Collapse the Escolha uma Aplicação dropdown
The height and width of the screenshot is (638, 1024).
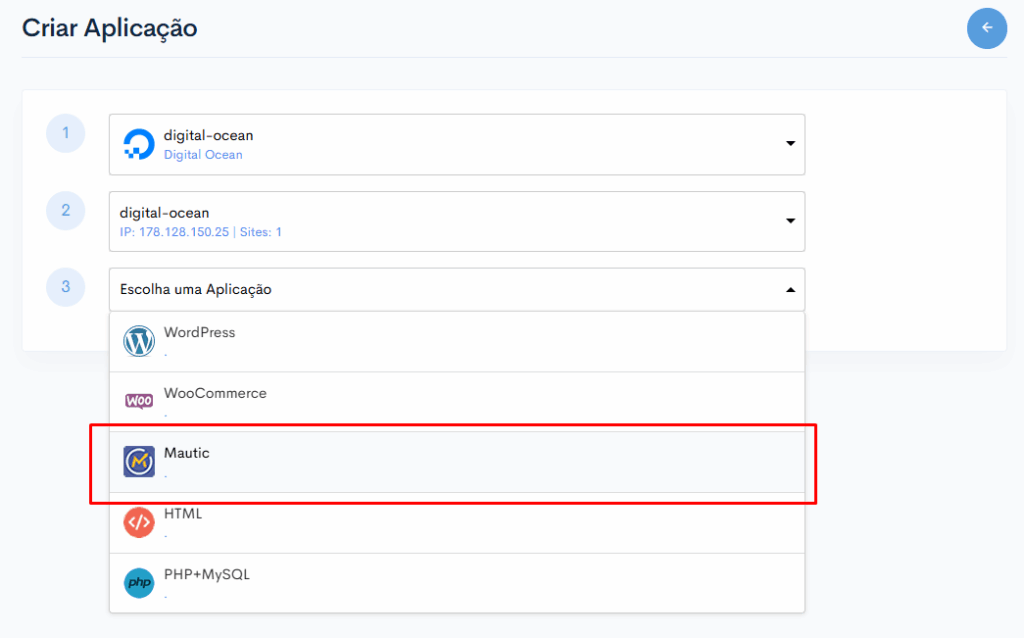tap(456, 289)
